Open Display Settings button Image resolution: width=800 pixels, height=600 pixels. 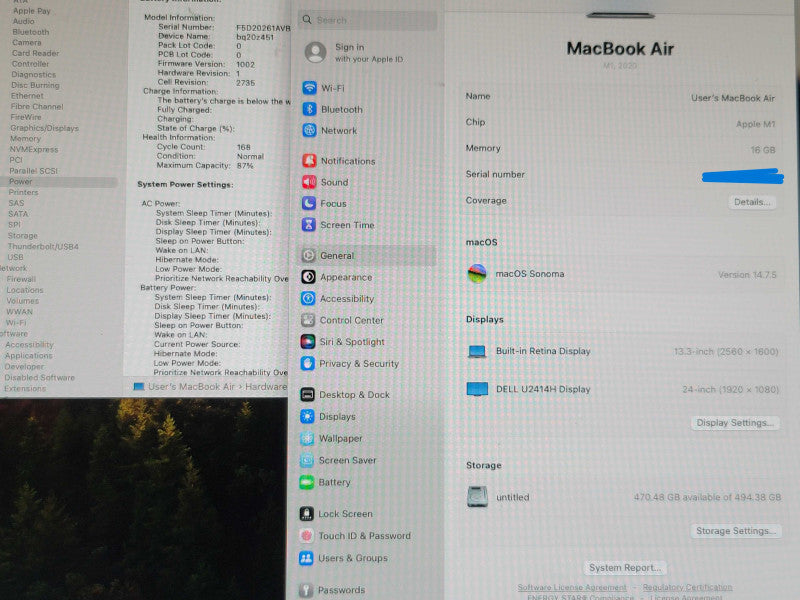[735, 422]
